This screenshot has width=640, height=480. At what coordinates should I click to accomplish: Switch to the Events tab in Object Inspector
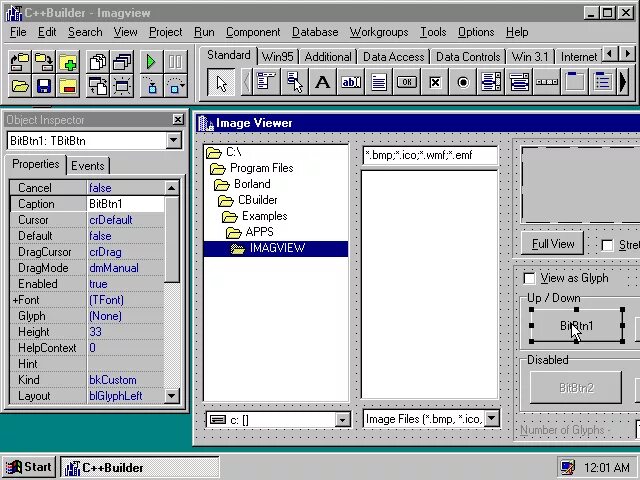pos(88,166)
